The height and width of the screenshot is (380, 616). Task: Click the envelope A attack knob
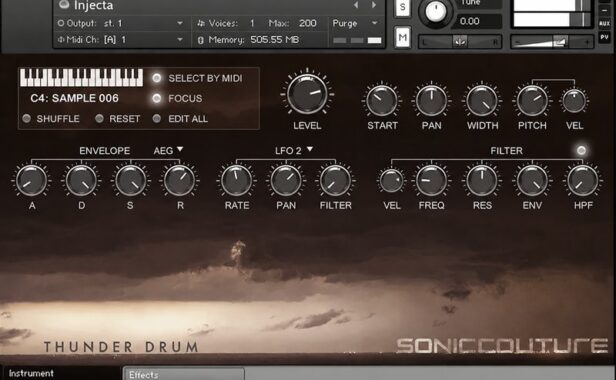point(31,180)
